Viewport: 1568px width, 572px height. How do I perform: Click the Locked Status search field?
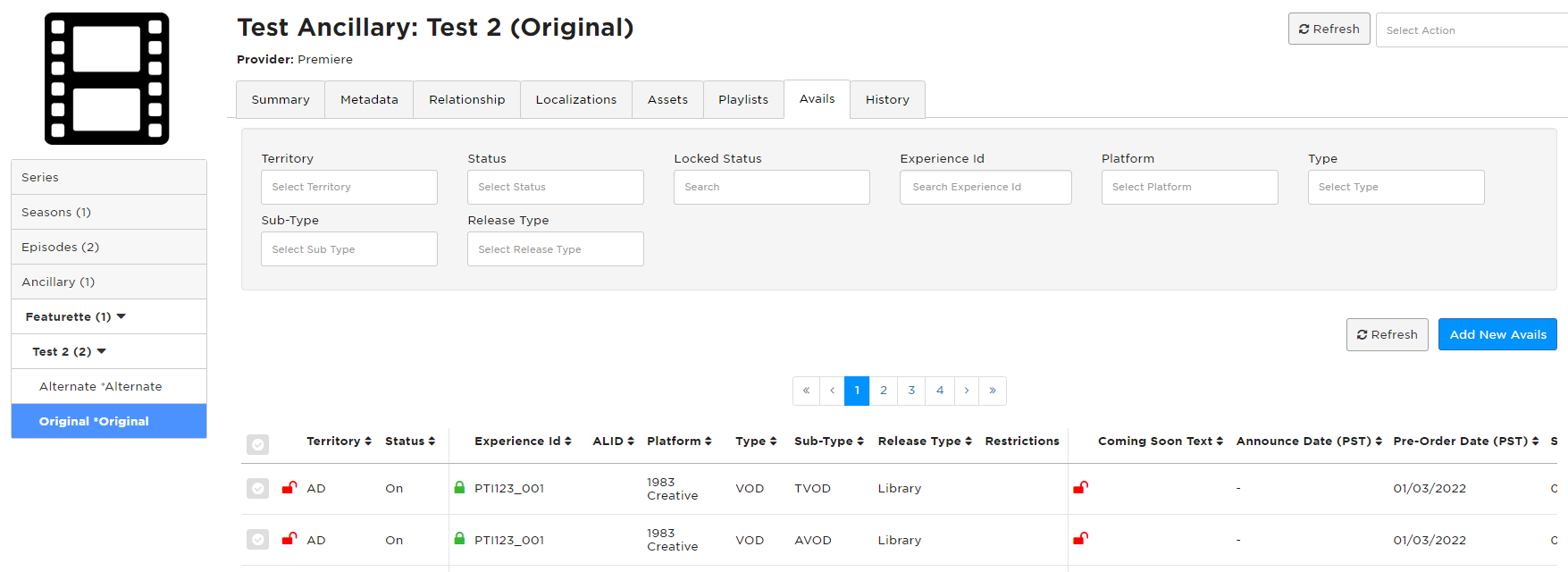point(772,187)
